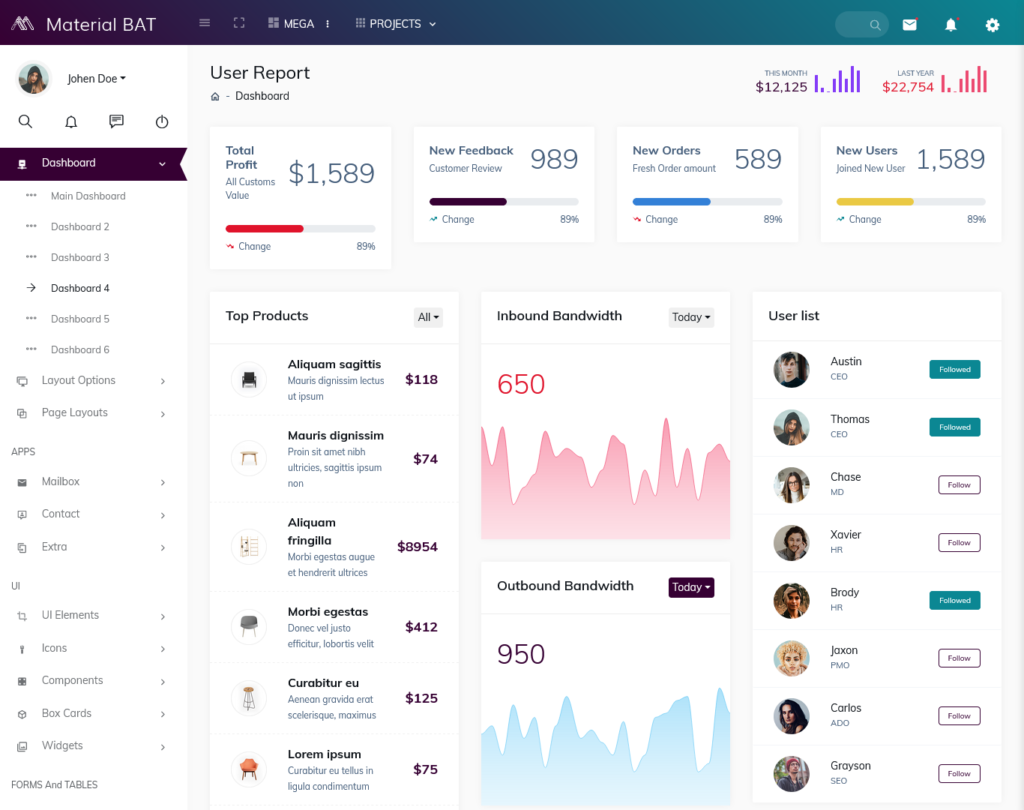Screen dimensions: 1024x810
Task: Follow the user Chase
Action: (x=958, y=485)
